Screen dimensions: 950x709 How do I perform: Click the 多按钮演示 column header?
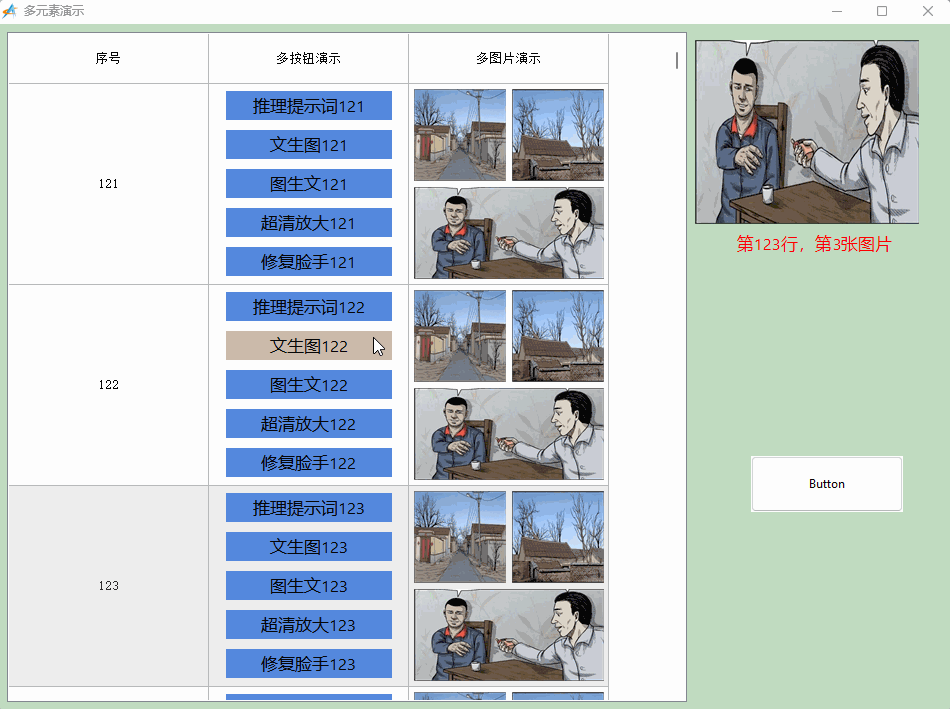308,58
